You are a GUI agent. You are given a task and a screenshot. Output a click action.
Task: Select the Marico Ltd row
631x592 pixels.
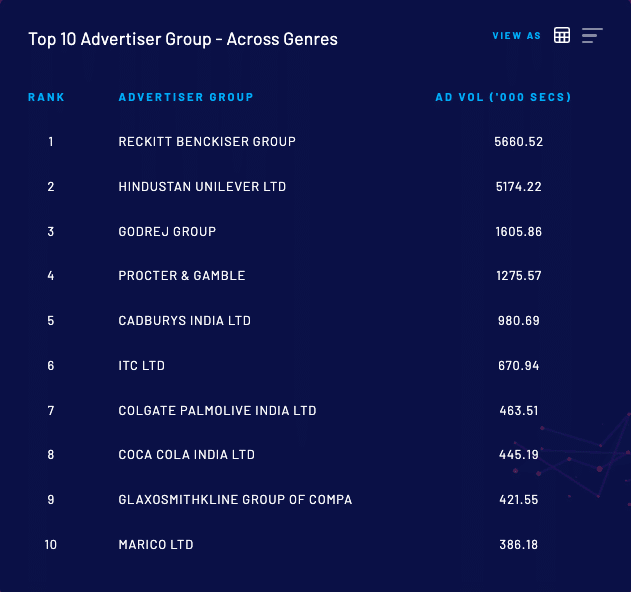(x=155, y=545)
